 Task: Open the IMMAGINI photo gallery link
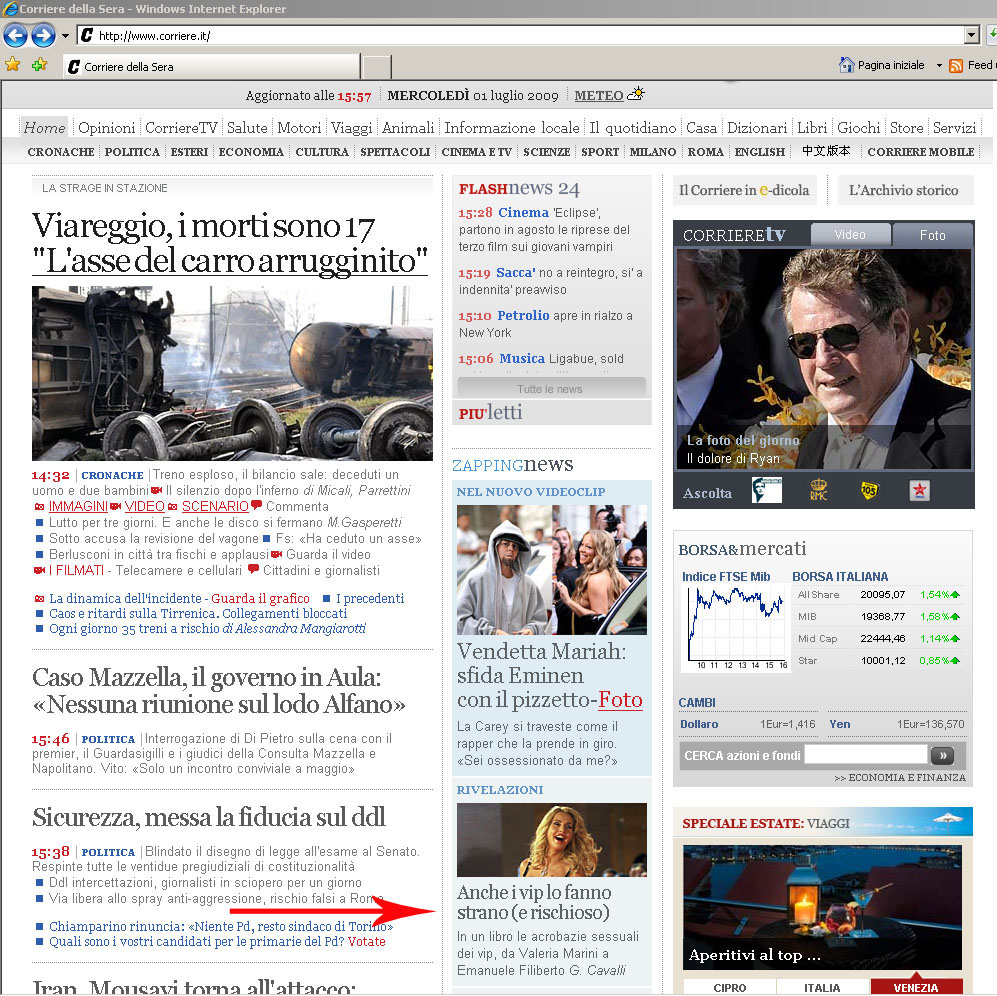coord(78,506)
